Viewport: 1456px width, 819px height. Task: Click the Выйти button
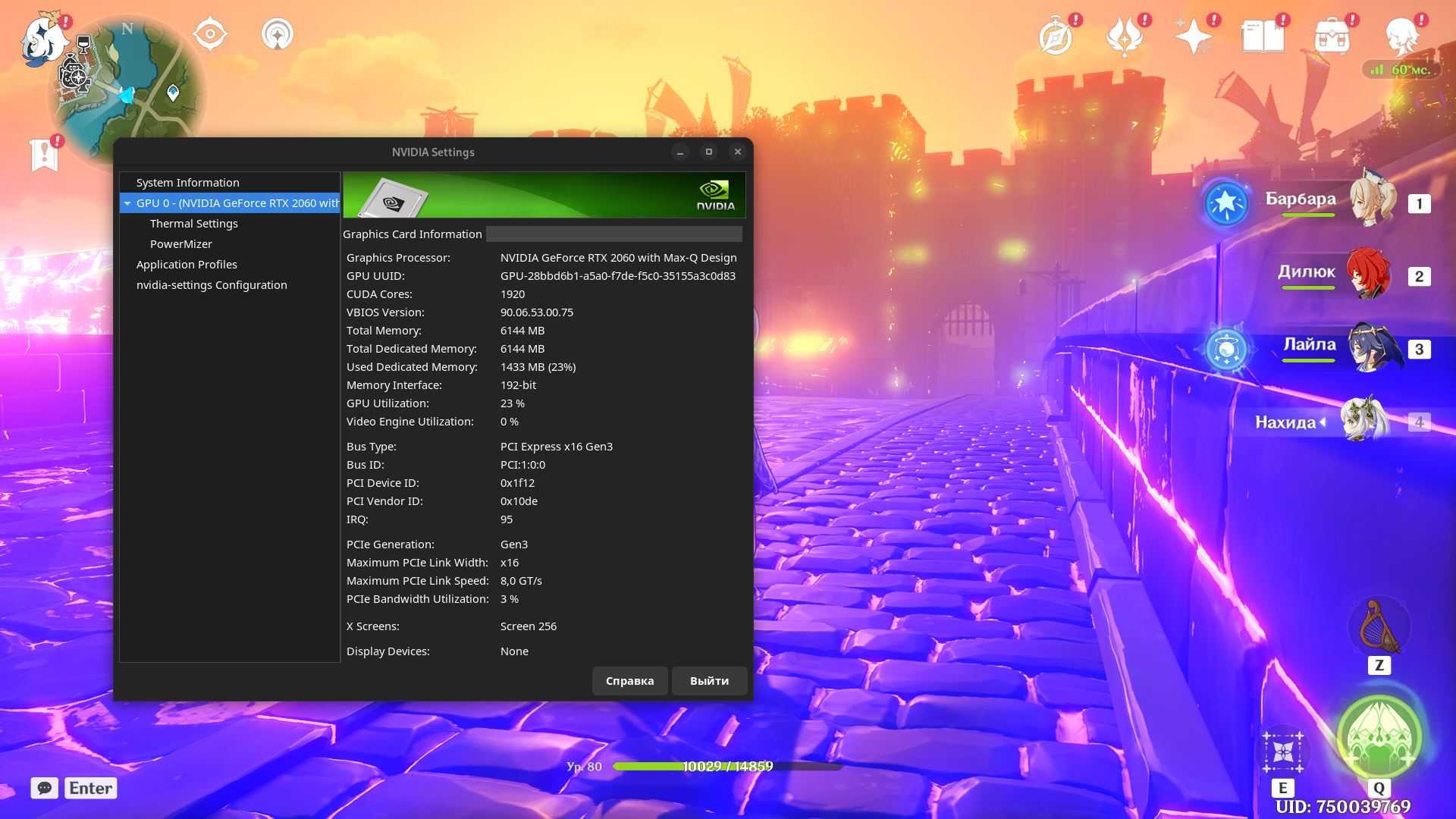708,681
